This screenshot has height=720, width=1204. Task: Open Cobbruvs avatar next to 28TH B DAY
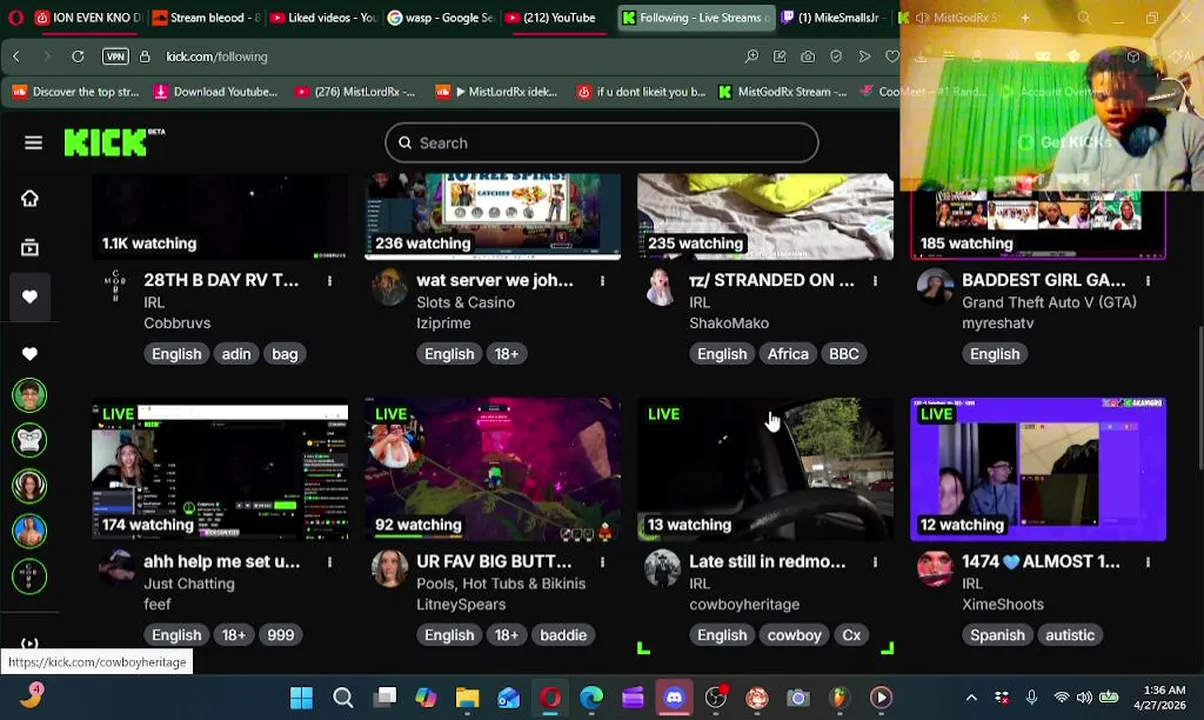(116, 288)
